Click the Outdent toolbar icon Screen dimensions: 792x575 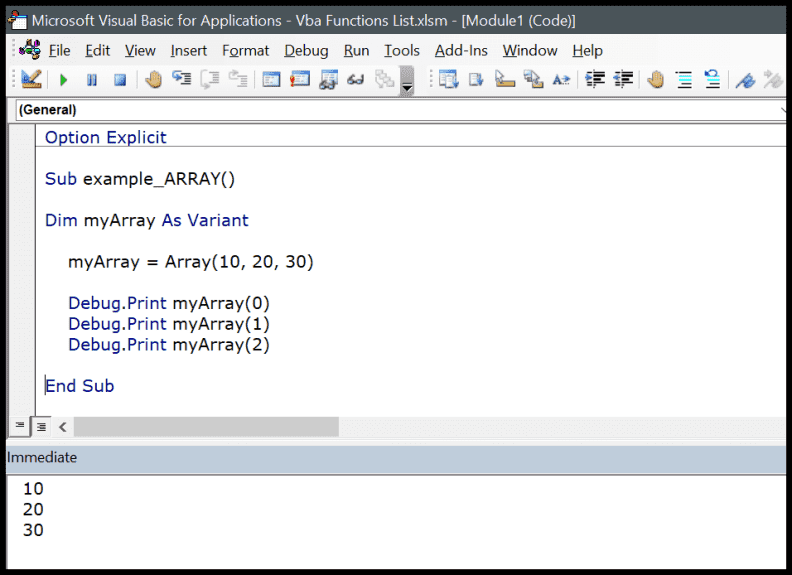click(x=624, y=80)
